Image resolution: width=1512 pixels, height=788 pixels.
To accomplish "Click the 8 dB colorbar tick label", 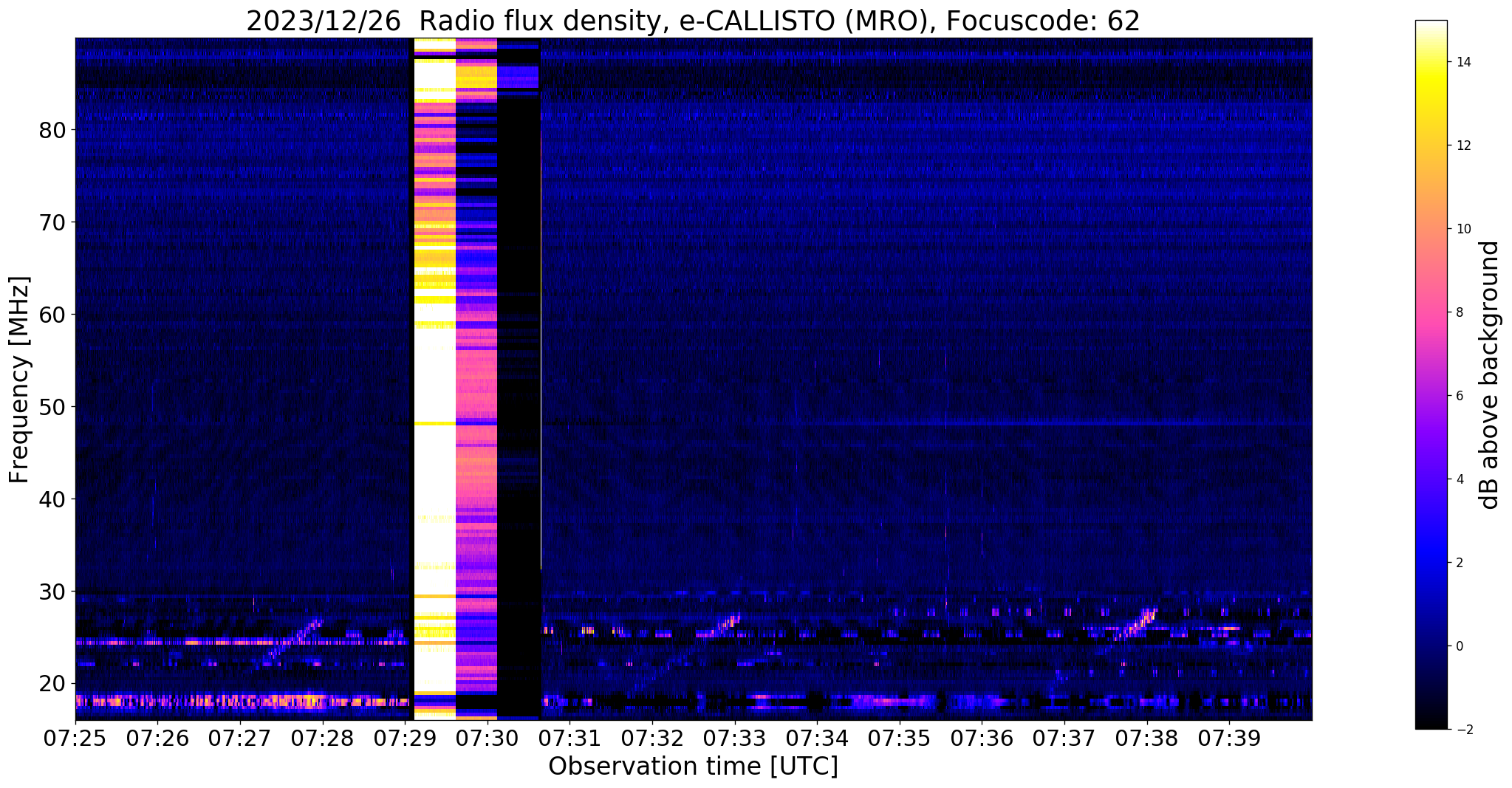I will point(1460,312).
